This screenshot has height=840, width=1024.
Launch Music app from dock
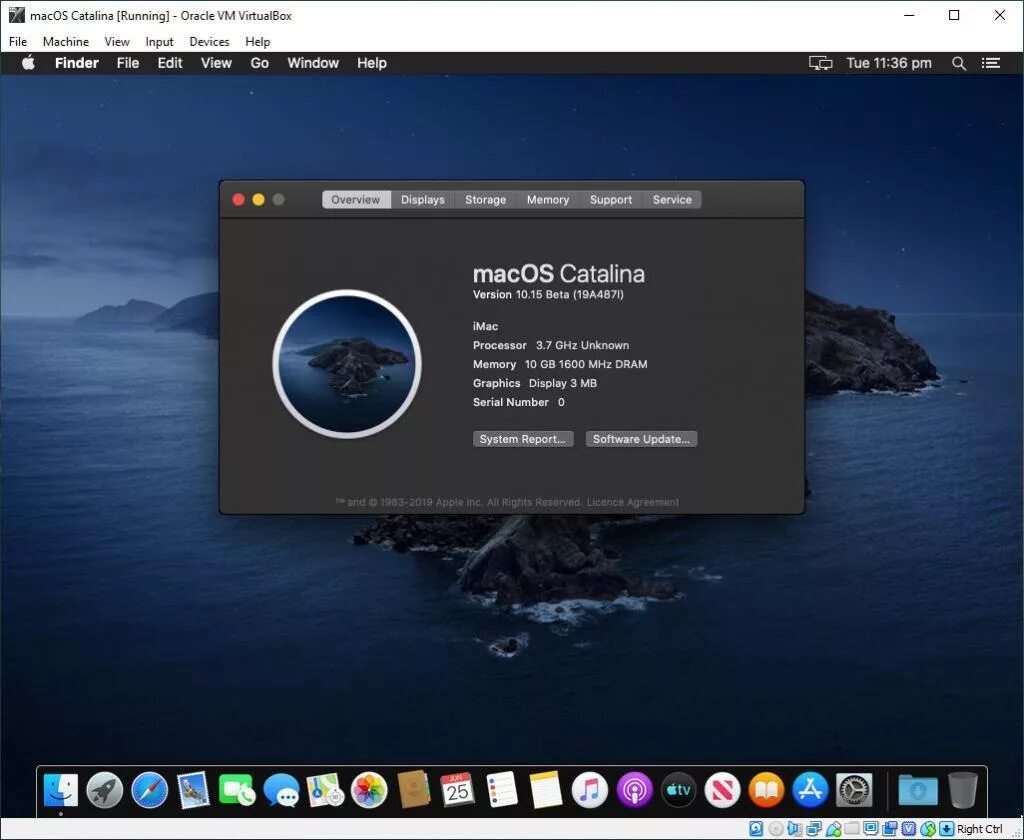590,790
